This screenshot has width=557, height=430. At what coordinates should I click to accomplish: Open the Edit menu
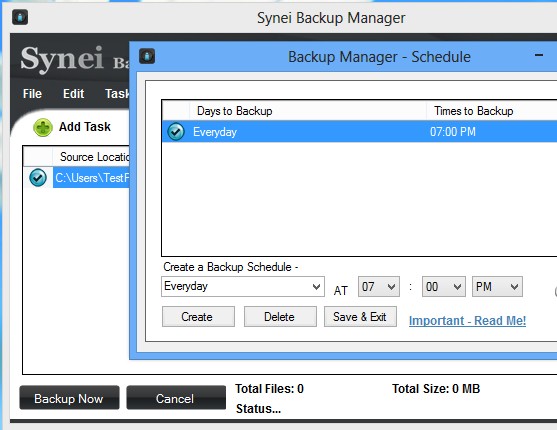74,94
